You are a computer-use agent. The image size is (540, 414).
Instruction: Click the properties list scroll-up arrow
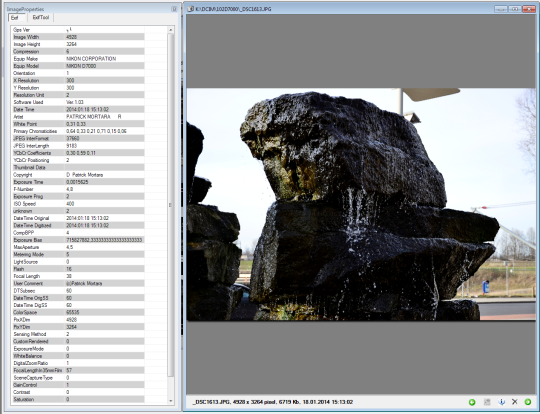pyautogui.click(x=170, y=30)
